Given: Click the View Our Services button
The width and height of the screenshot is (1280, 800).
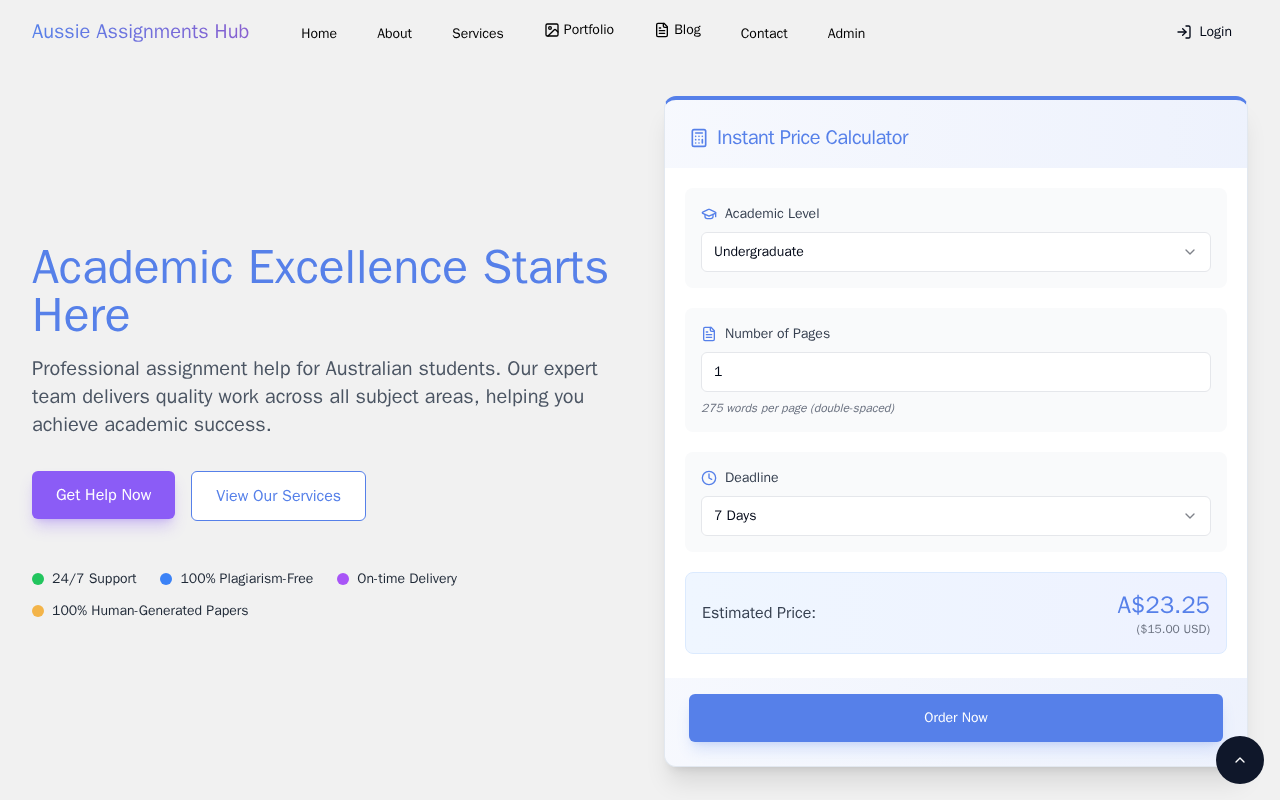Looking at the screenshot, I should 278,496.
